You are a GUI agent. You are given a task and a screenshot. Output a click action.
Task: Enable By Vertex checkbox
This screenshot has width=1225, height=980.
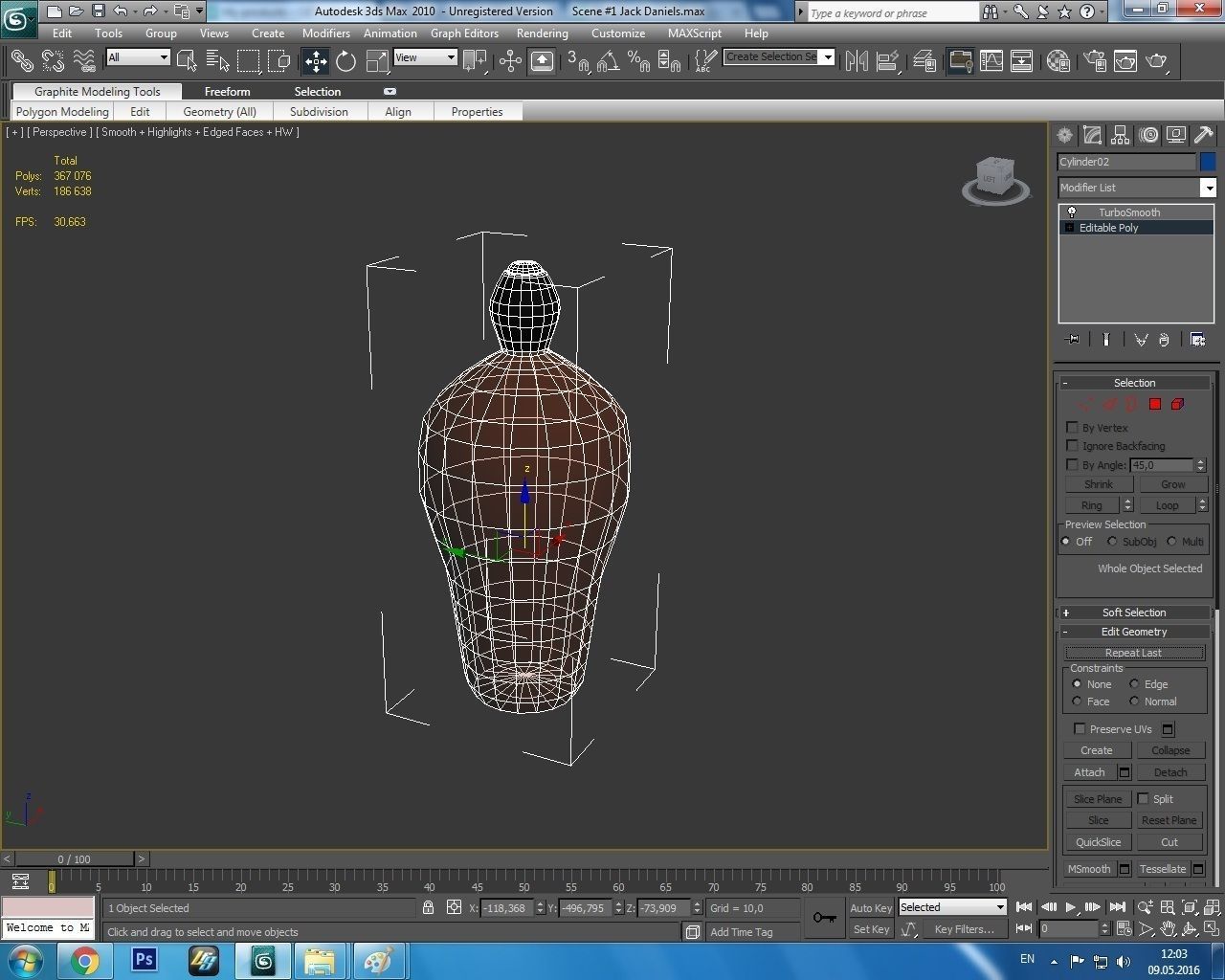coord(1072,428)
